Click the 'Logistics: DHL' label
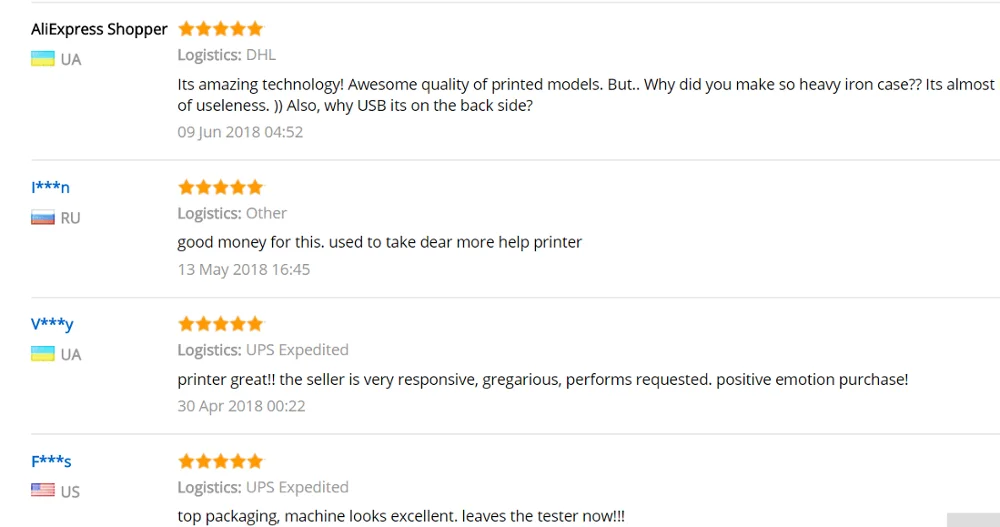1000x527 pixels. click(x=226, y=55)
